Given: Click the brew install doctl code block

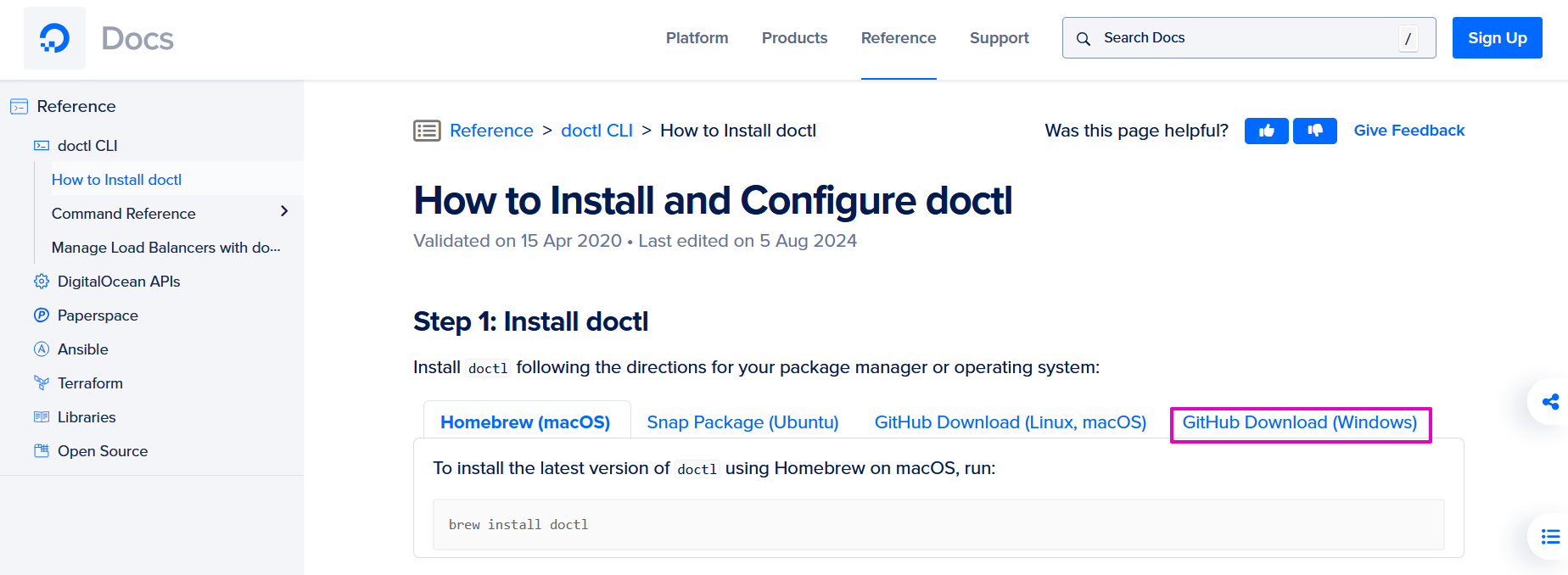Looking at the screenshot, I should coord(938,524).
